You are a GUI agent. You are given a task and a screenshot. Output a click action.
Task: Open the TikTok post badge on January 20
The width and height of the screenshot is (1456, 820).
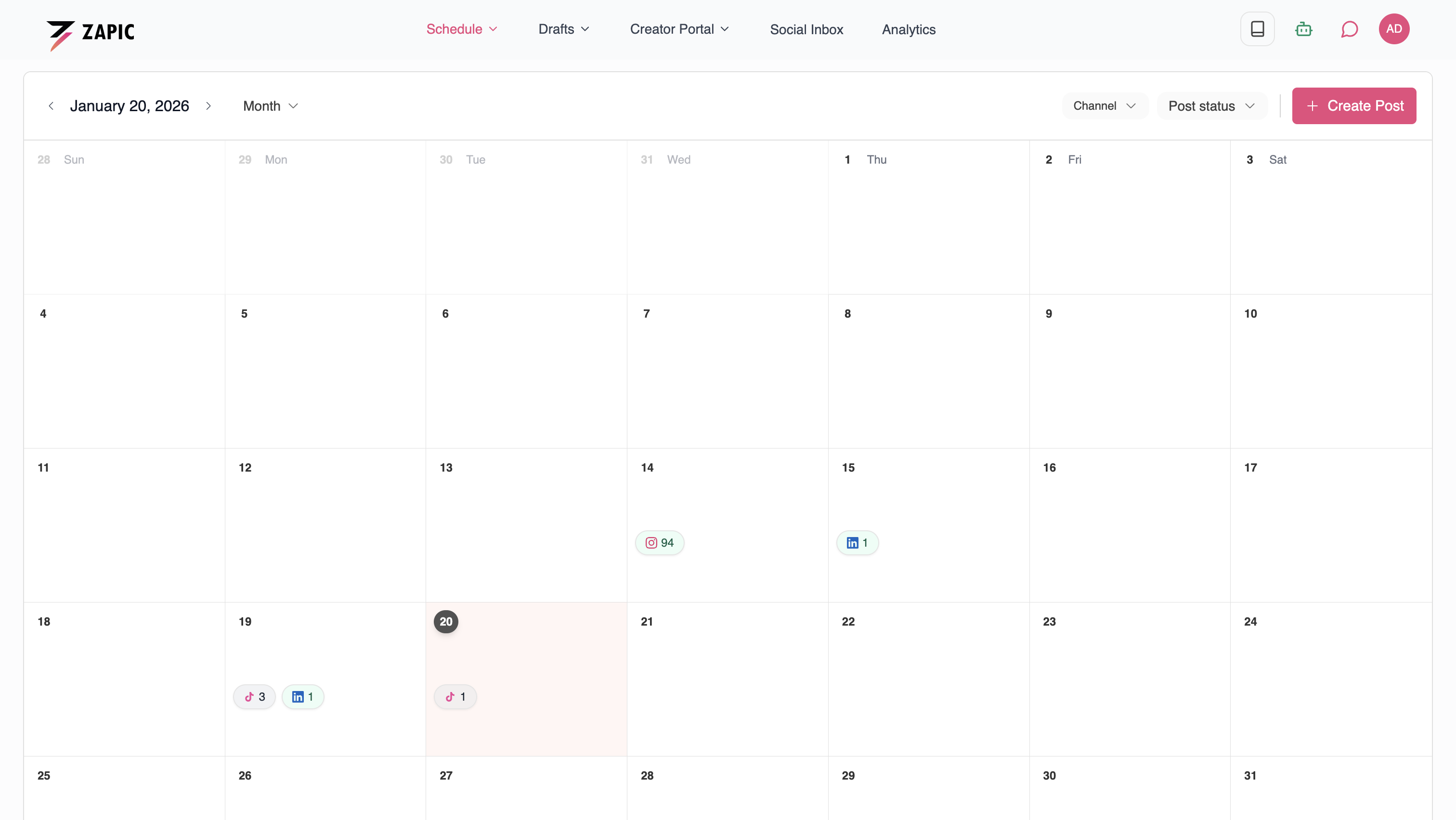pyautogui.click(x=455, y=696)
